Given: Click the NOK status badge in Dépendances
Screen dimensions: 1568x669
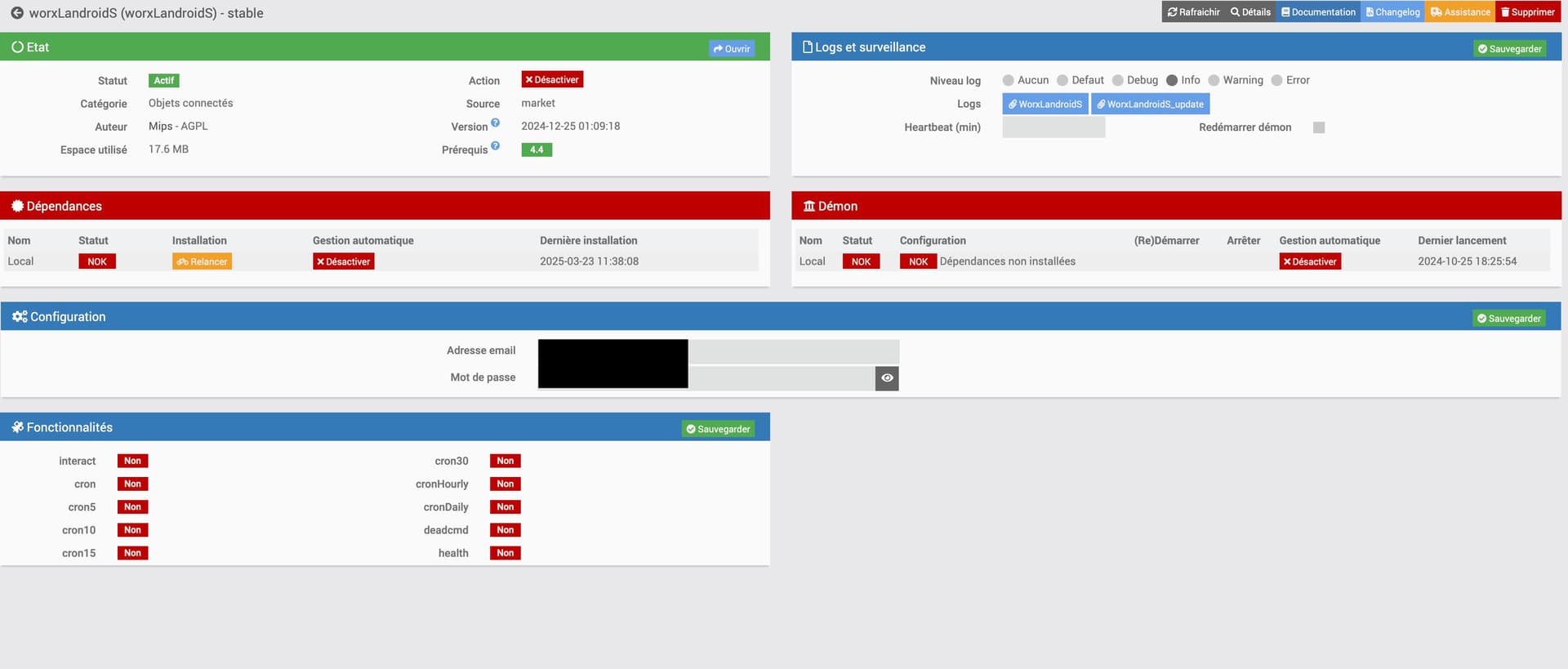Looking at the screenshot, I should coord(97,261).
